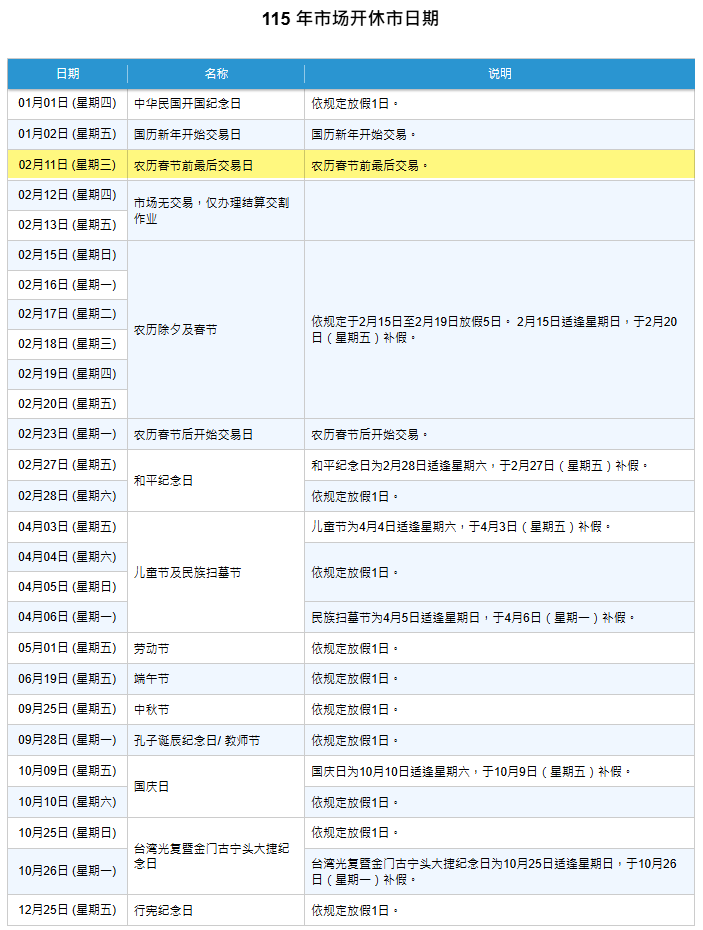The width and height of the screenshot is (703, 930).
Task: Select the 10月26日 (星期一) date cell
Action: pos(68,871)
